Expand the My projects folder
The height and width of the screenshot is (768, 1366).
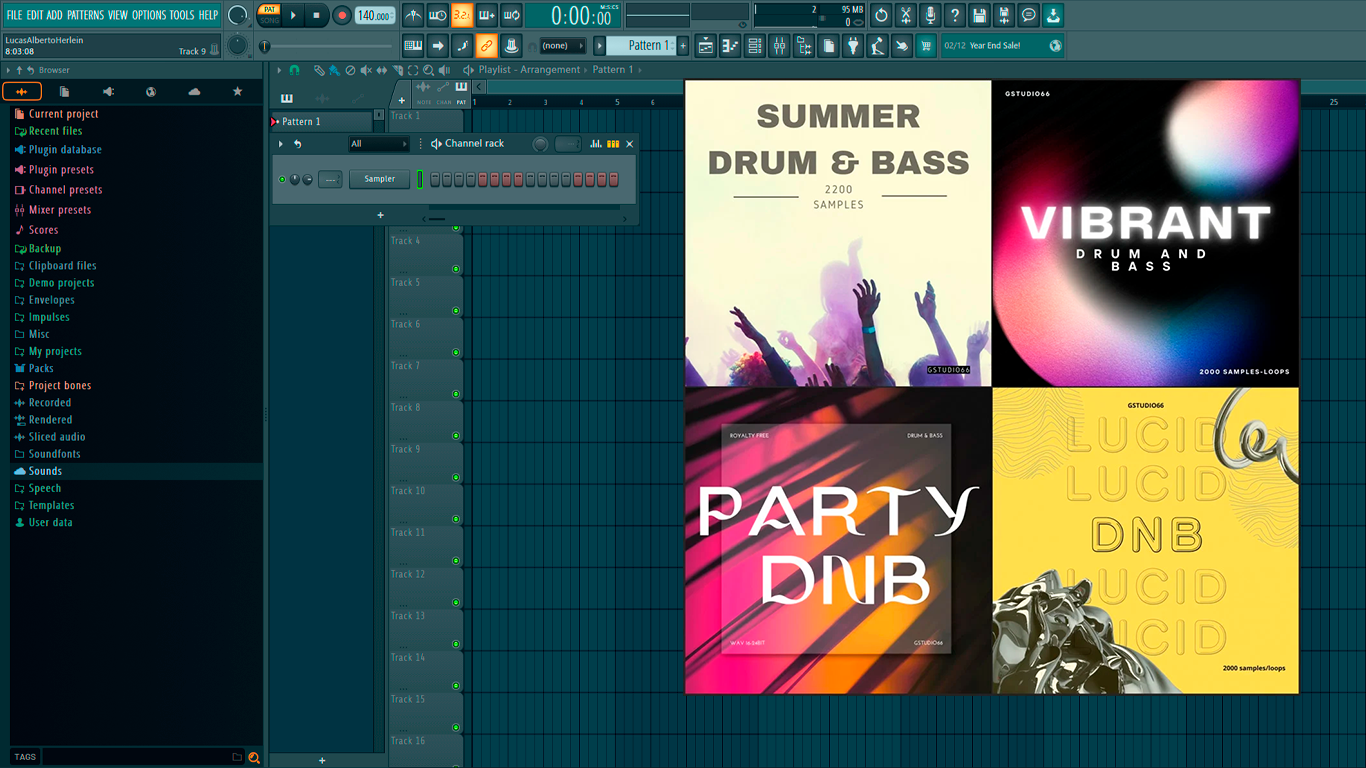55,351
